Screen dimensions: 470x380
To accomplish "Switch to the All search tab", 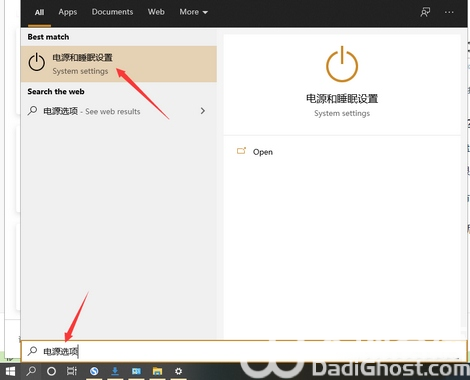I will 39,12.
